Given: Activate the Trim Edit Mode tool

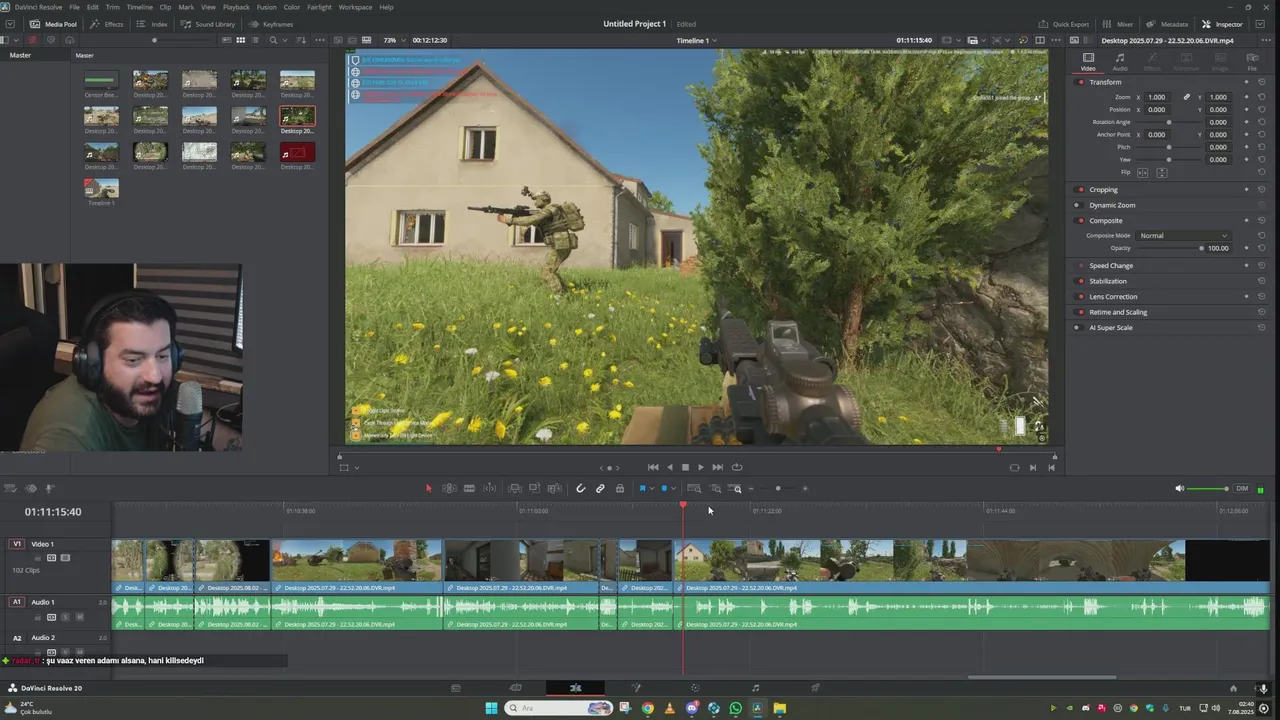Looking at the screenshot, I should coord(449,488).
